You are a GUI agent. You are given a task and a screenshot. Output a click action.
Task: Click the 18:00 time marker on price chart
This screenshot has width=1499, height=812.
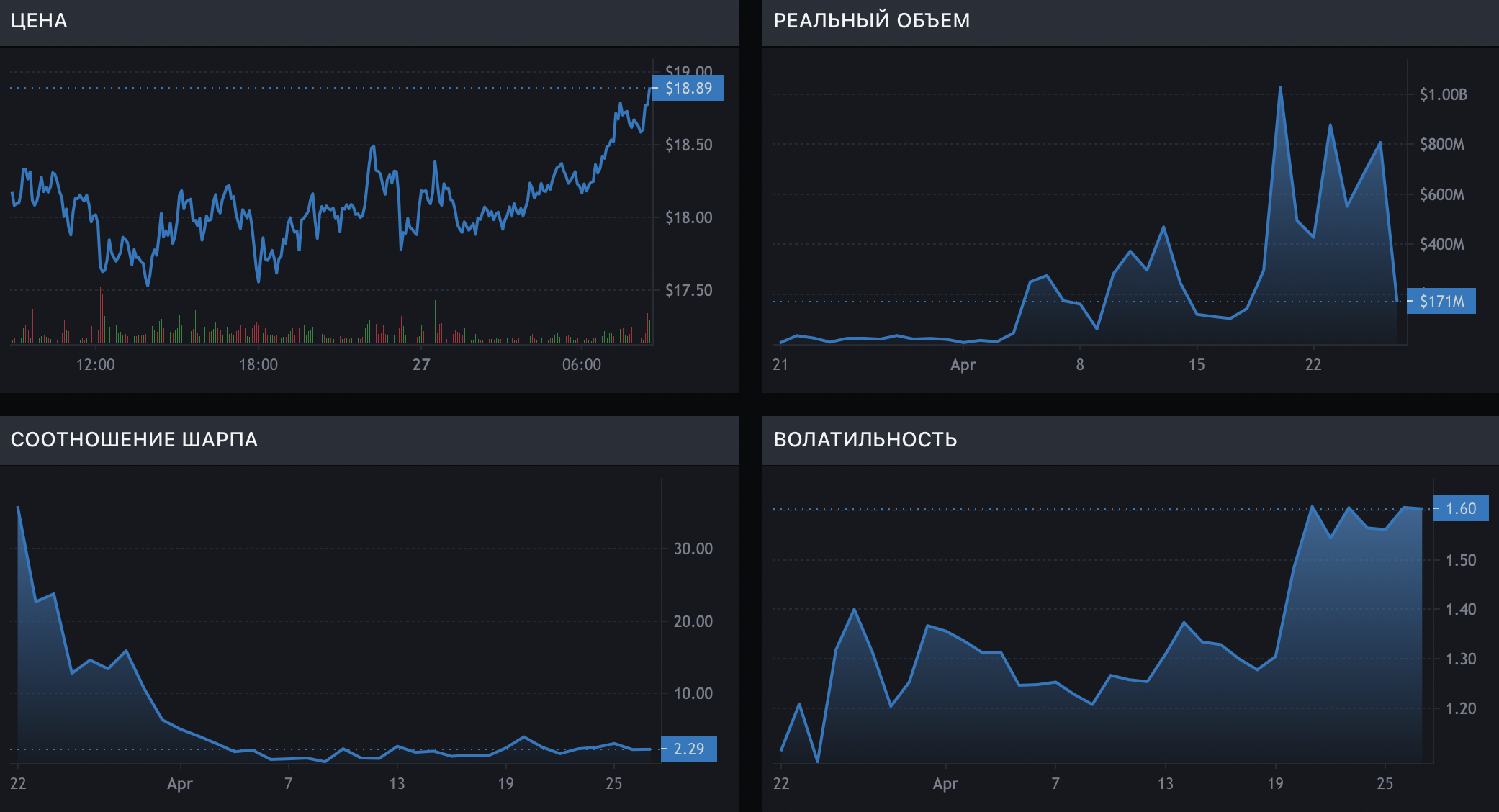258,365
